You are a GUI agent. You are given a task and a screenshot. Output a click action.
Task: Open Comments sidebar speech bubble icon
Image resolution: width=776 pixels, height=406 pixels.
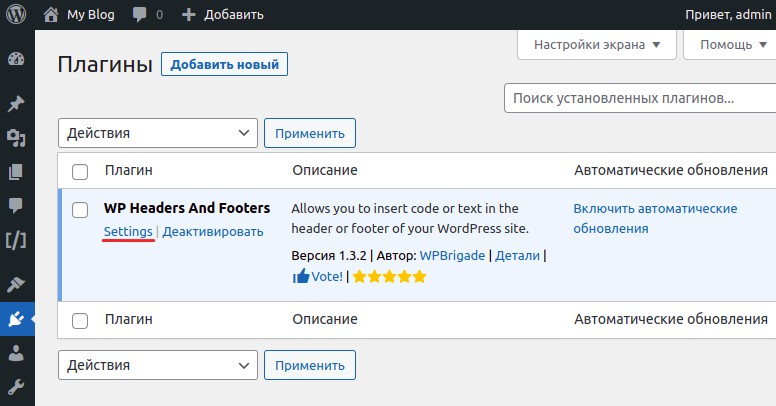(x=16, y=205)
